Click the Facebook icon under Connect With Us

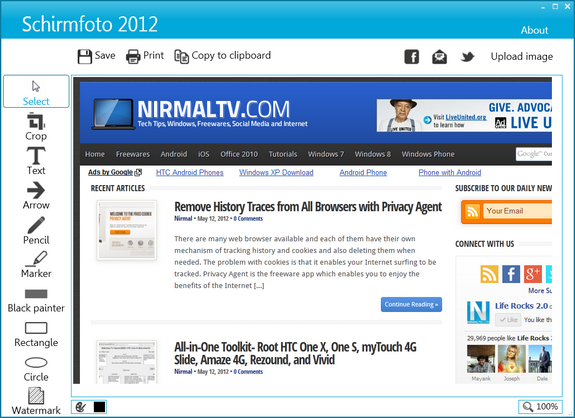click(x=511, y=274)
